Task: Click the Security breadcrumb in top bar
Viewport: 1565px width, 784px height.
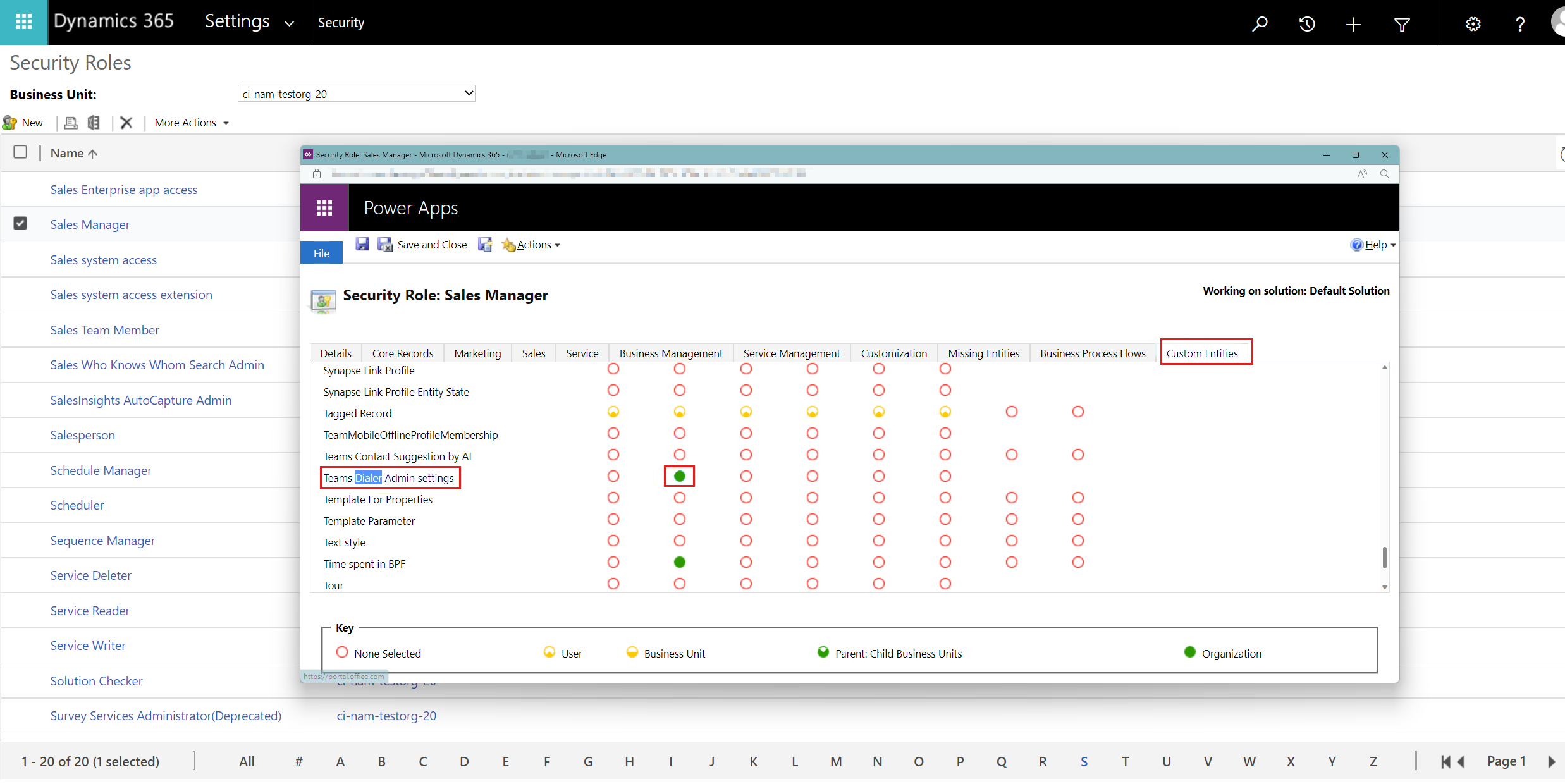Action: (341, 23)
